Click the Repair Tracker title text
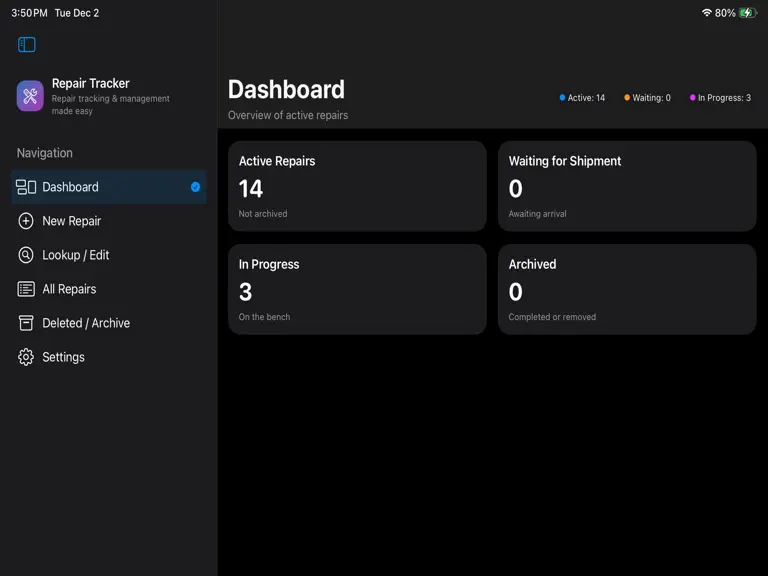Viewport: 768px width, 576px height. coord(91,83)
